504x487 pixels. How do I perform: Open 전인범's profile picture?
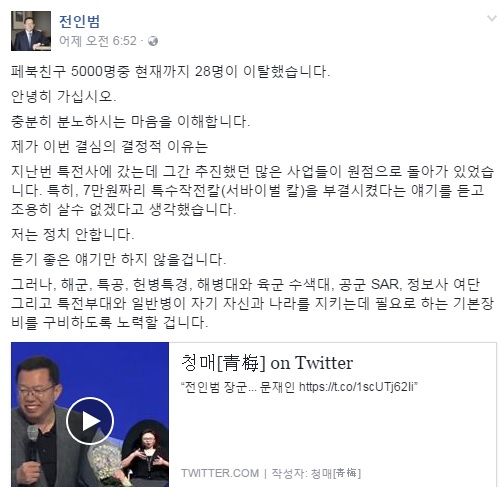(x=31, y=31)
